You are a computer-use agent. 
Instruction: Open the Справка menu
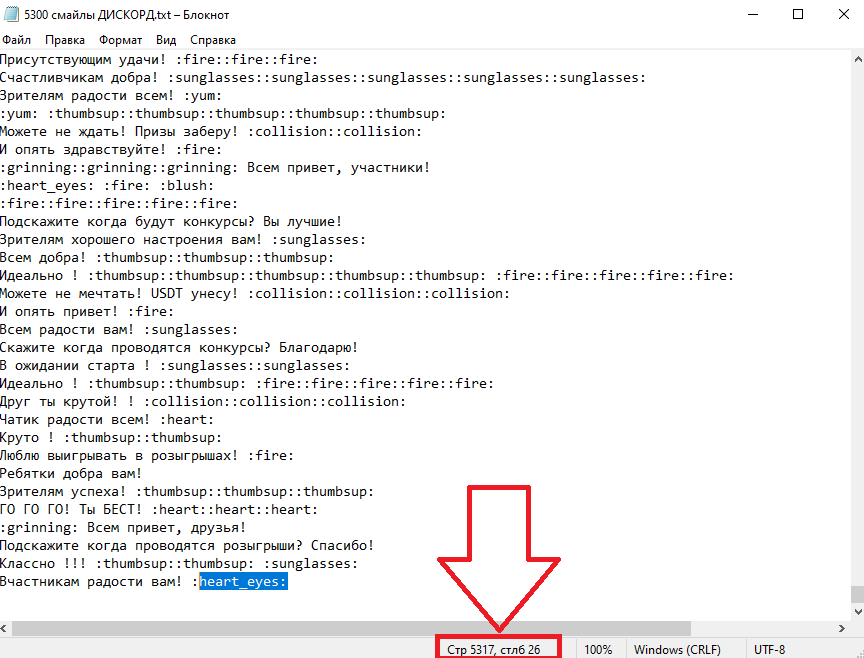point(213,40)
